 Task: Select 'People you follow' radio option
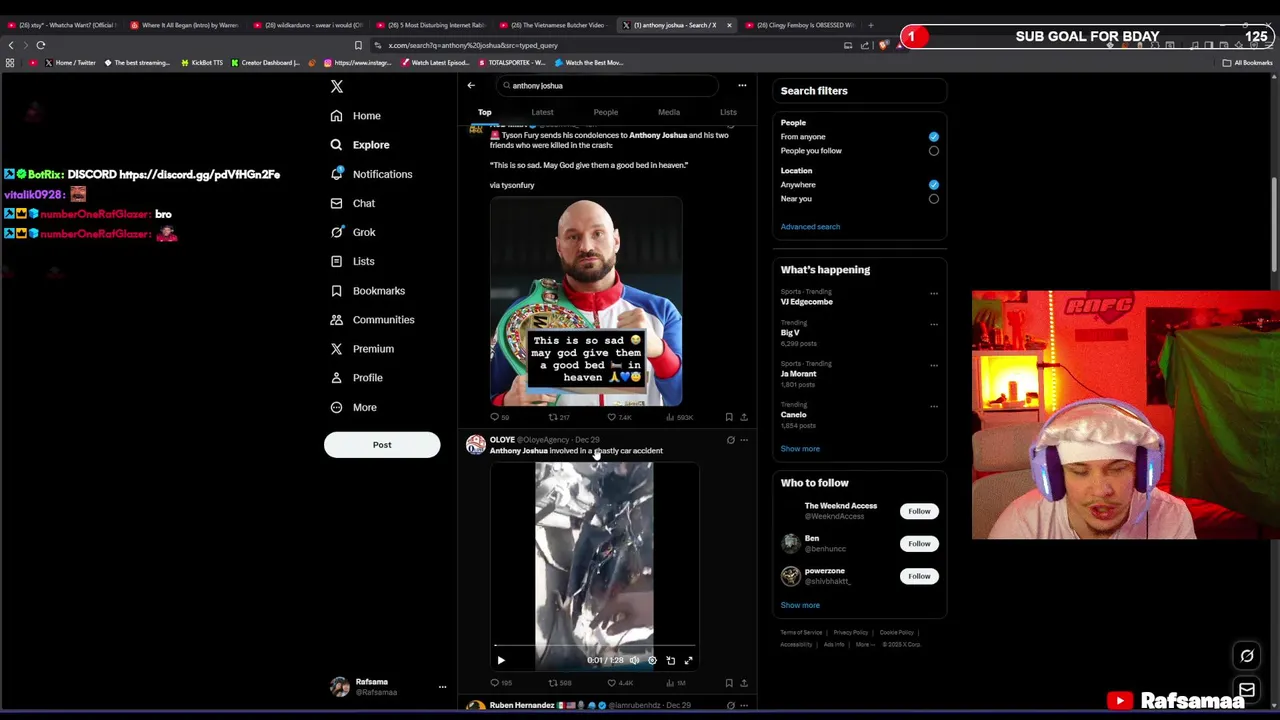933,151
